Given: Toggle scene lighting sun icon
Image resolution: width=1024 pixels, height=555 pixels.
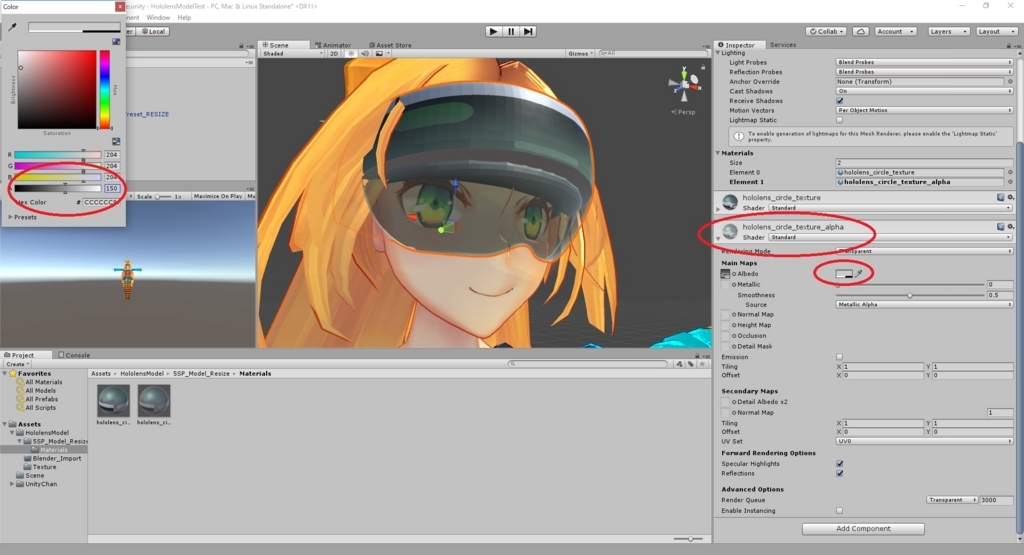Looking at the screenshot, I should coord(351,54).
